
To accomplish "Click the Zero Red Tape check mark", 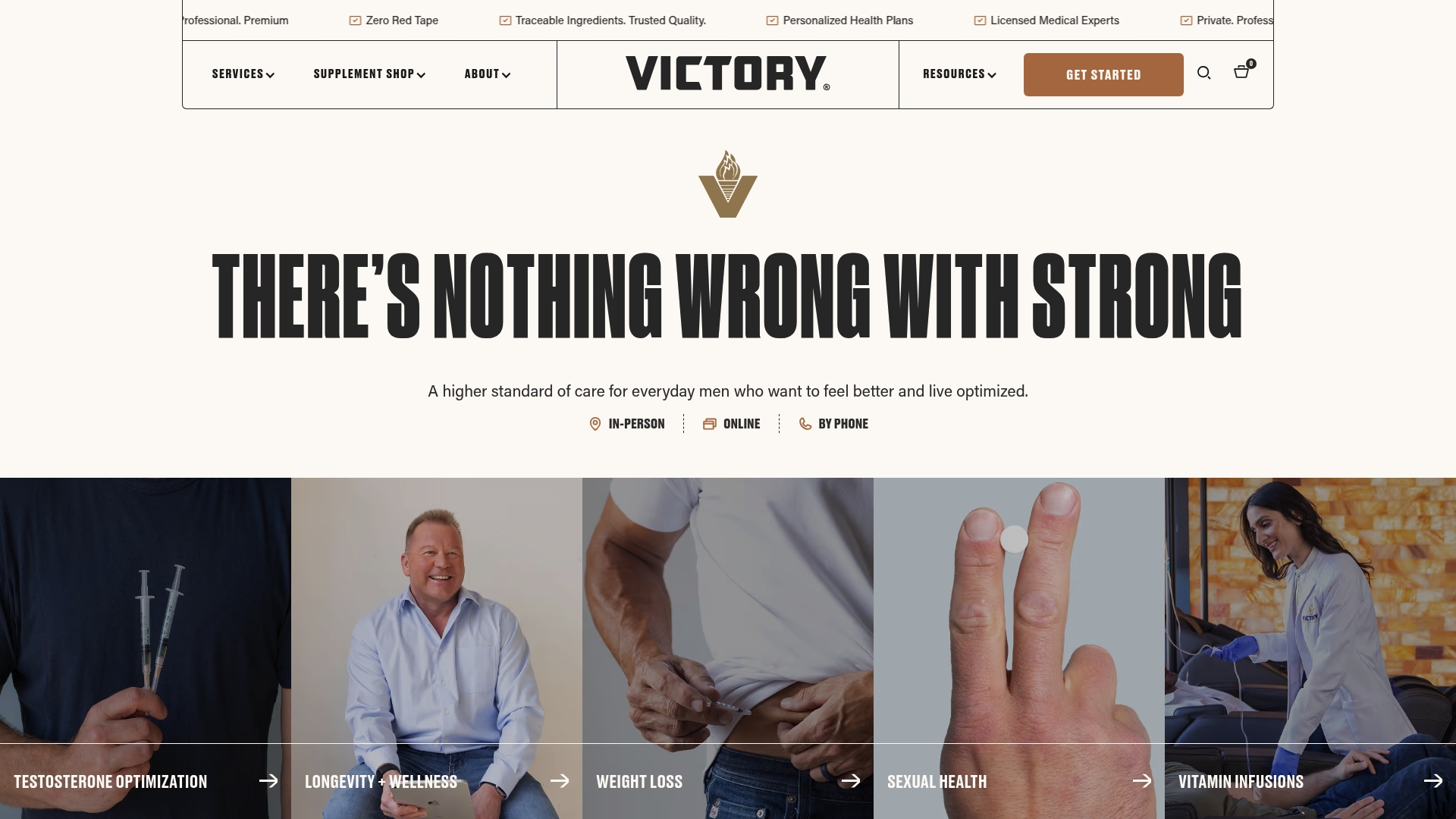I will [355, 20].
